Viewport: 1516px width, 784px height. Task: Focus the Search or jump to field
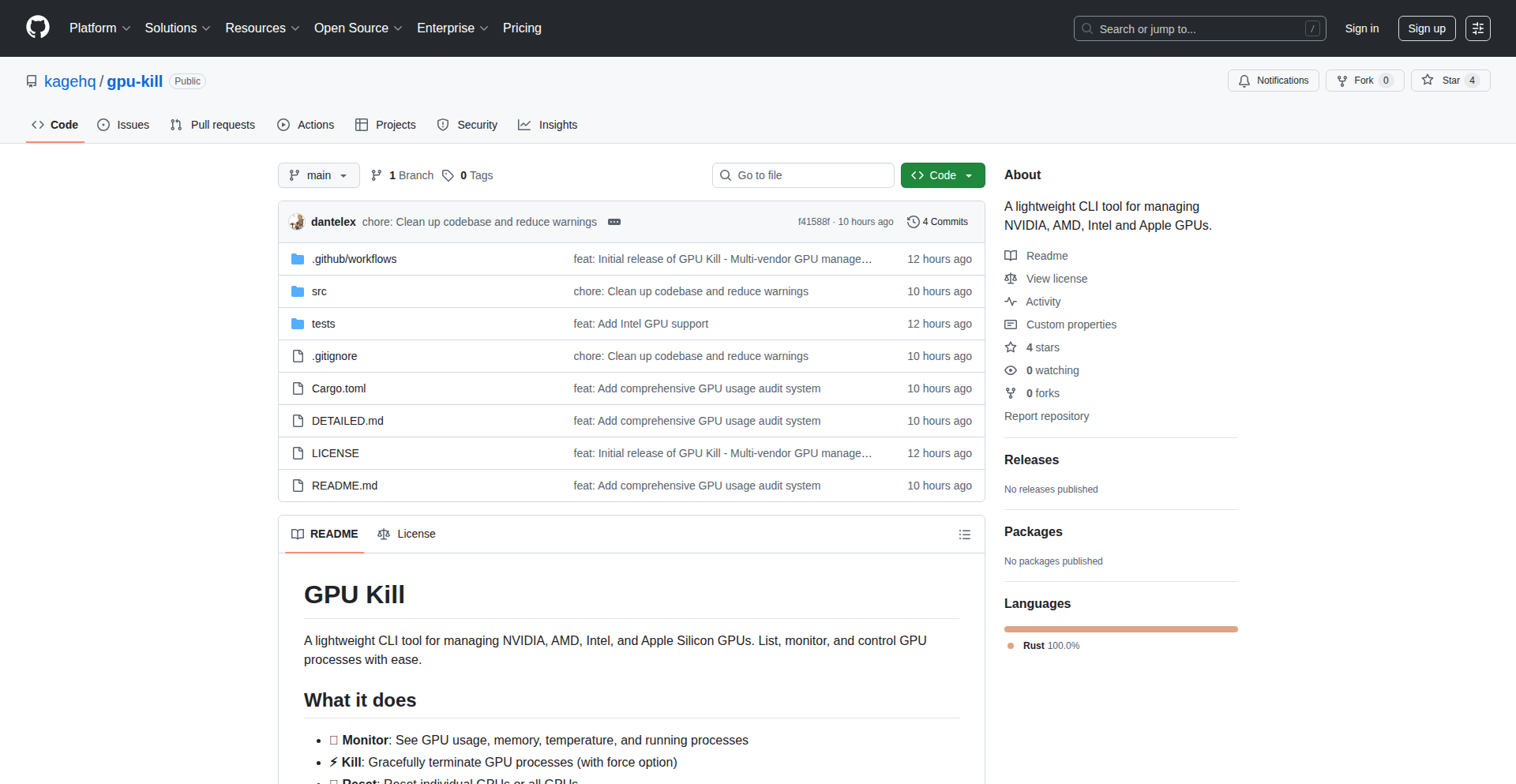click(x=1200, y=28)
